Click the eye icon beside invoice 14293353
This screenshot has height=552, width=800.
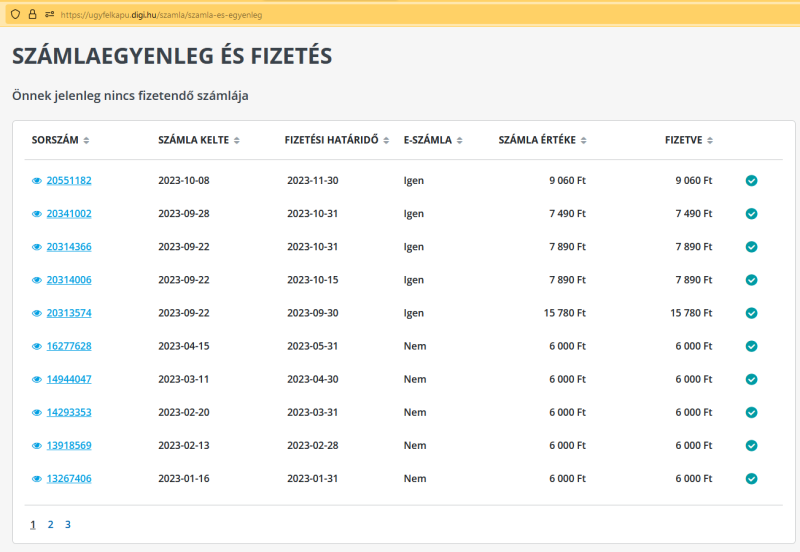[x=37, y=413]
